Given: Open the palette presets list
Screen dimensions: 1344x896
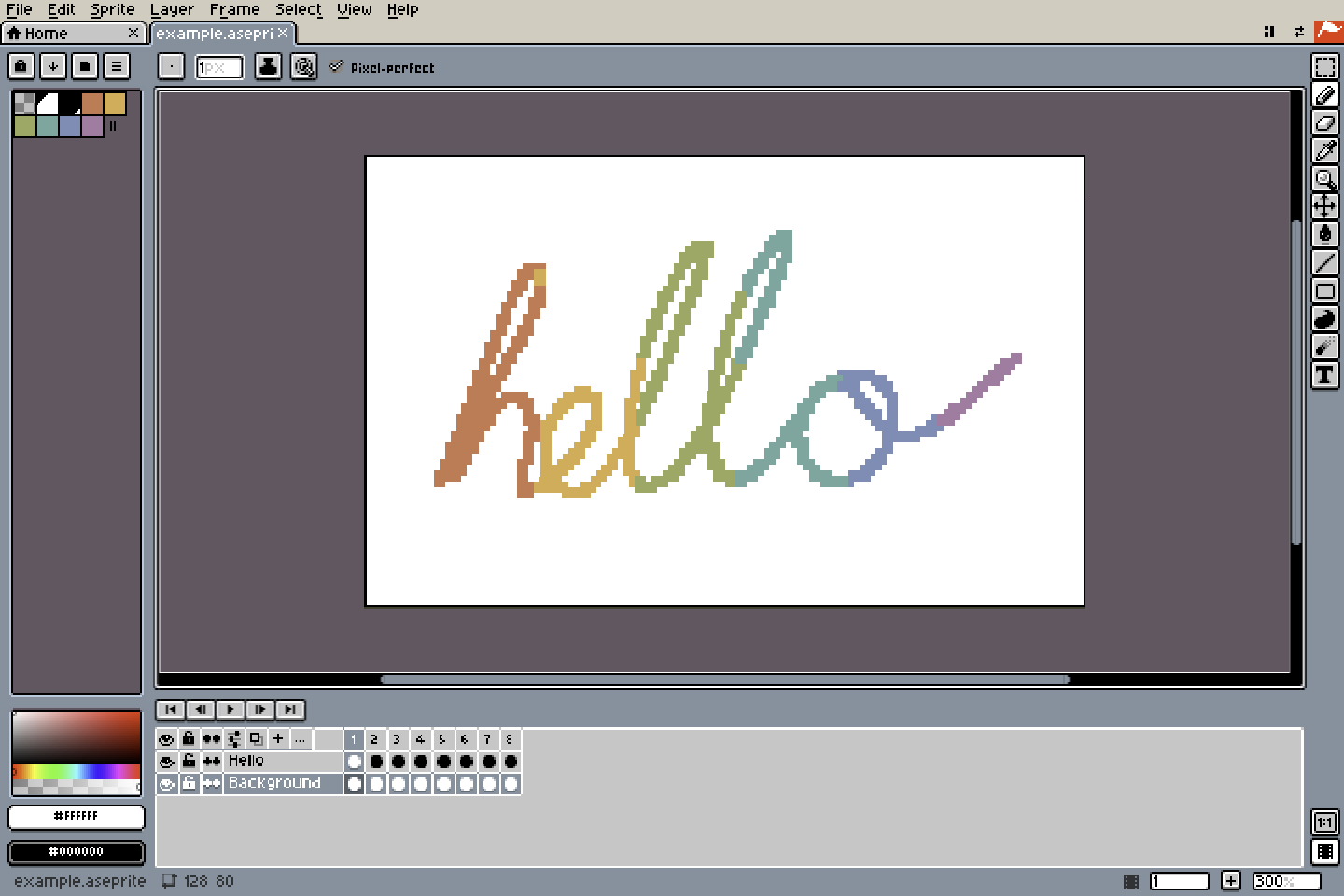Looking at the screenshot, I should point(84,66).
